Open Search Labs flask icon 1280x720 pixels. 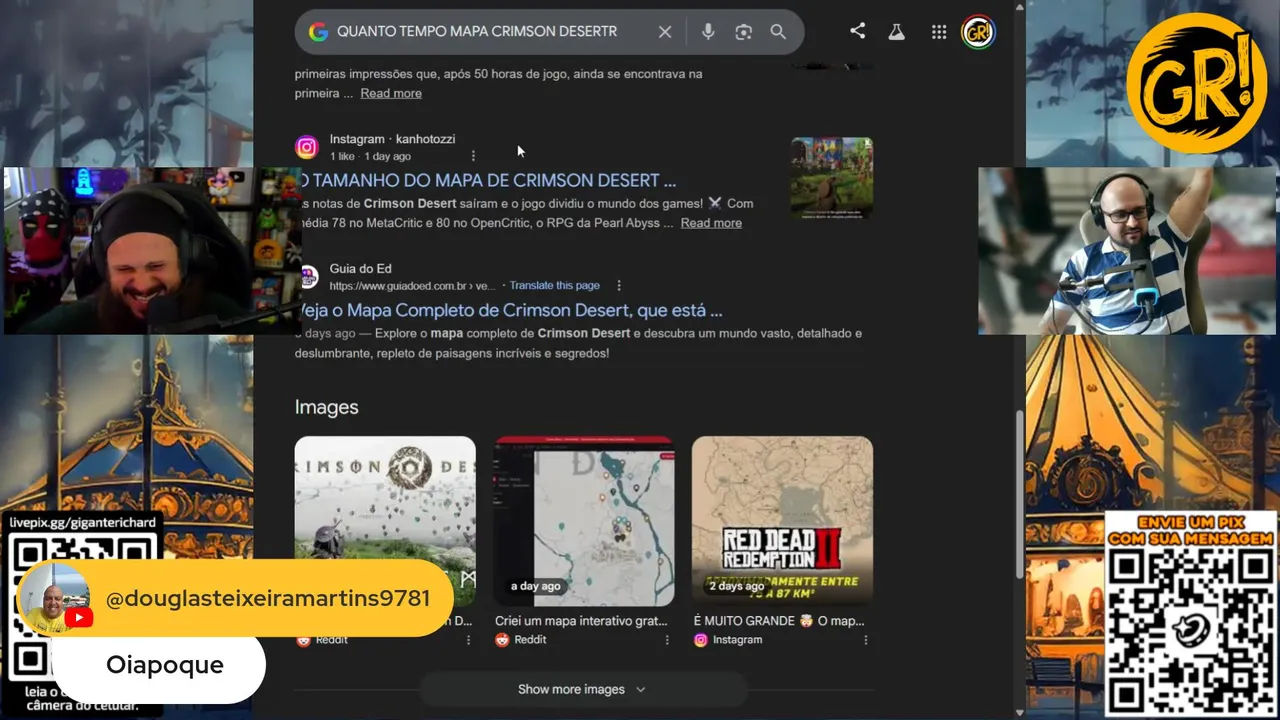click(x=896, y=32)
